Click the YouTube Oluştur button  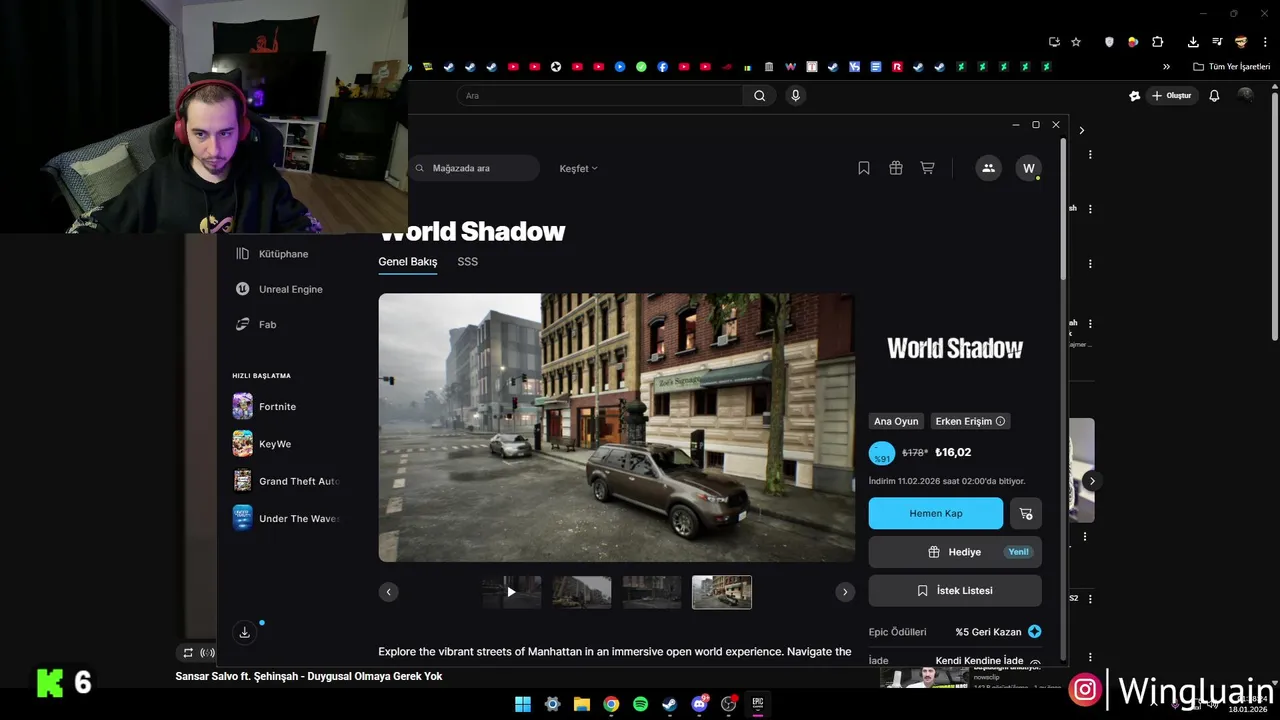click(1171, 96)
